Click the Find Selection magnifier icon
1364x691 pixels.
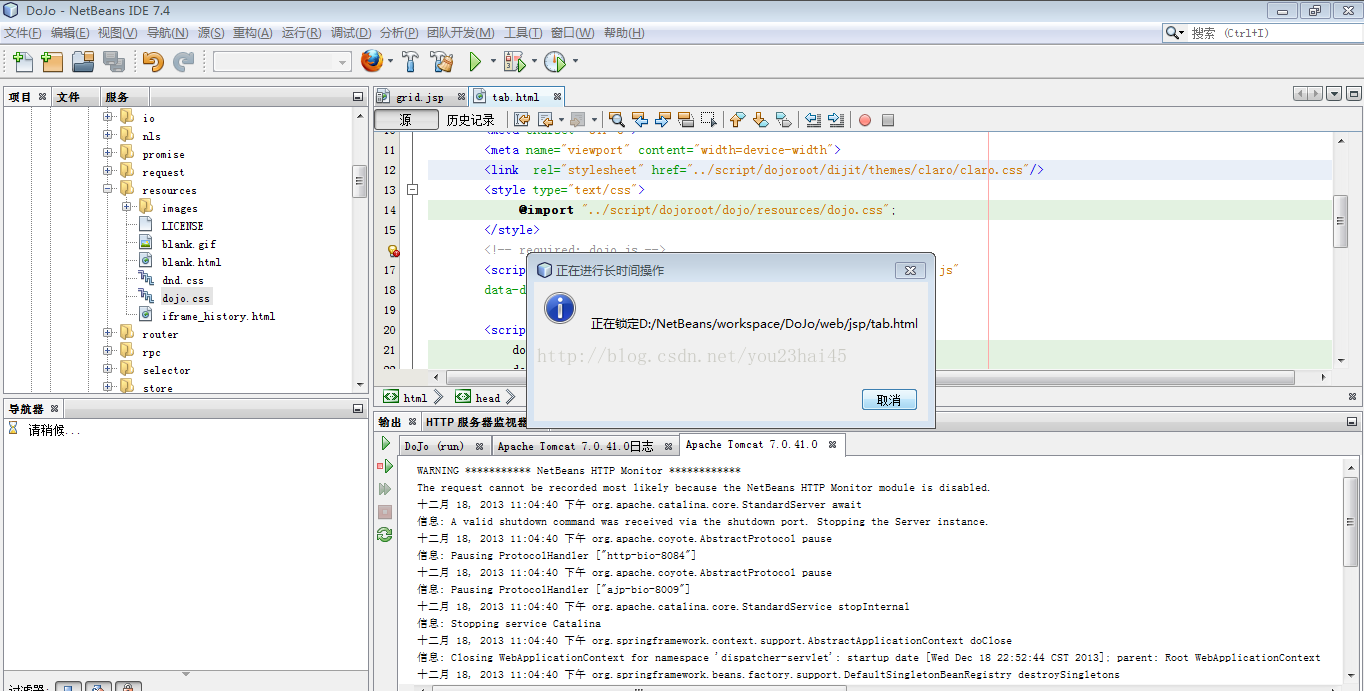617,120
